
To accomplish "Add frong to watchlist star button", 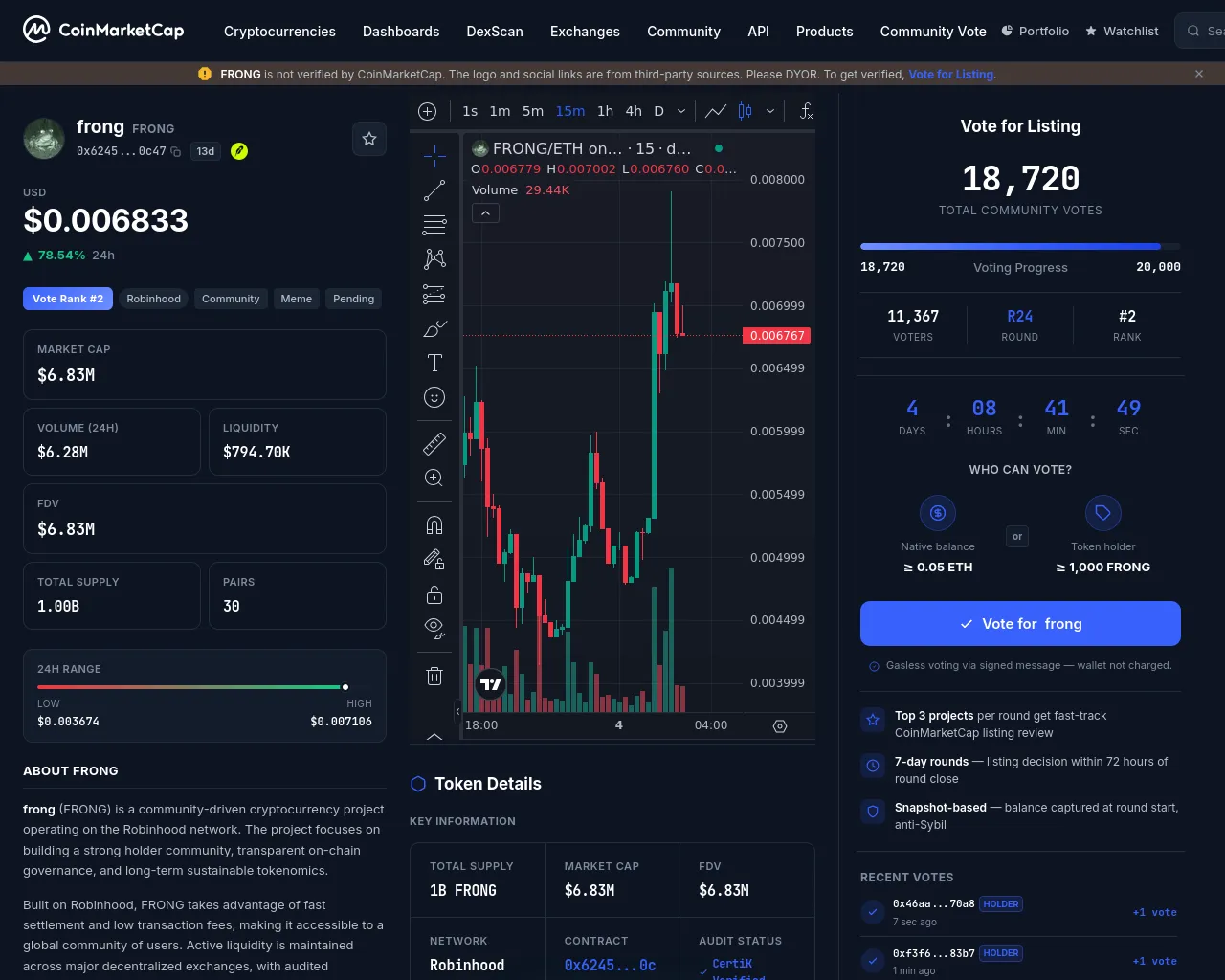I will tap(369, 139).
